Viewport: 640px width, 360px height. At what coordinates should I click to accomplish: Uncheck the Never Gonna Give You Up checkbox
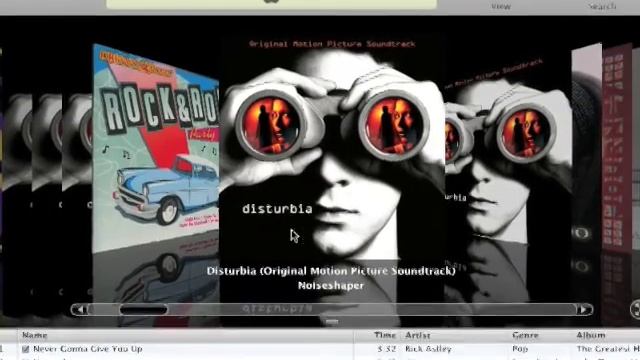click(x=26, y=349)
